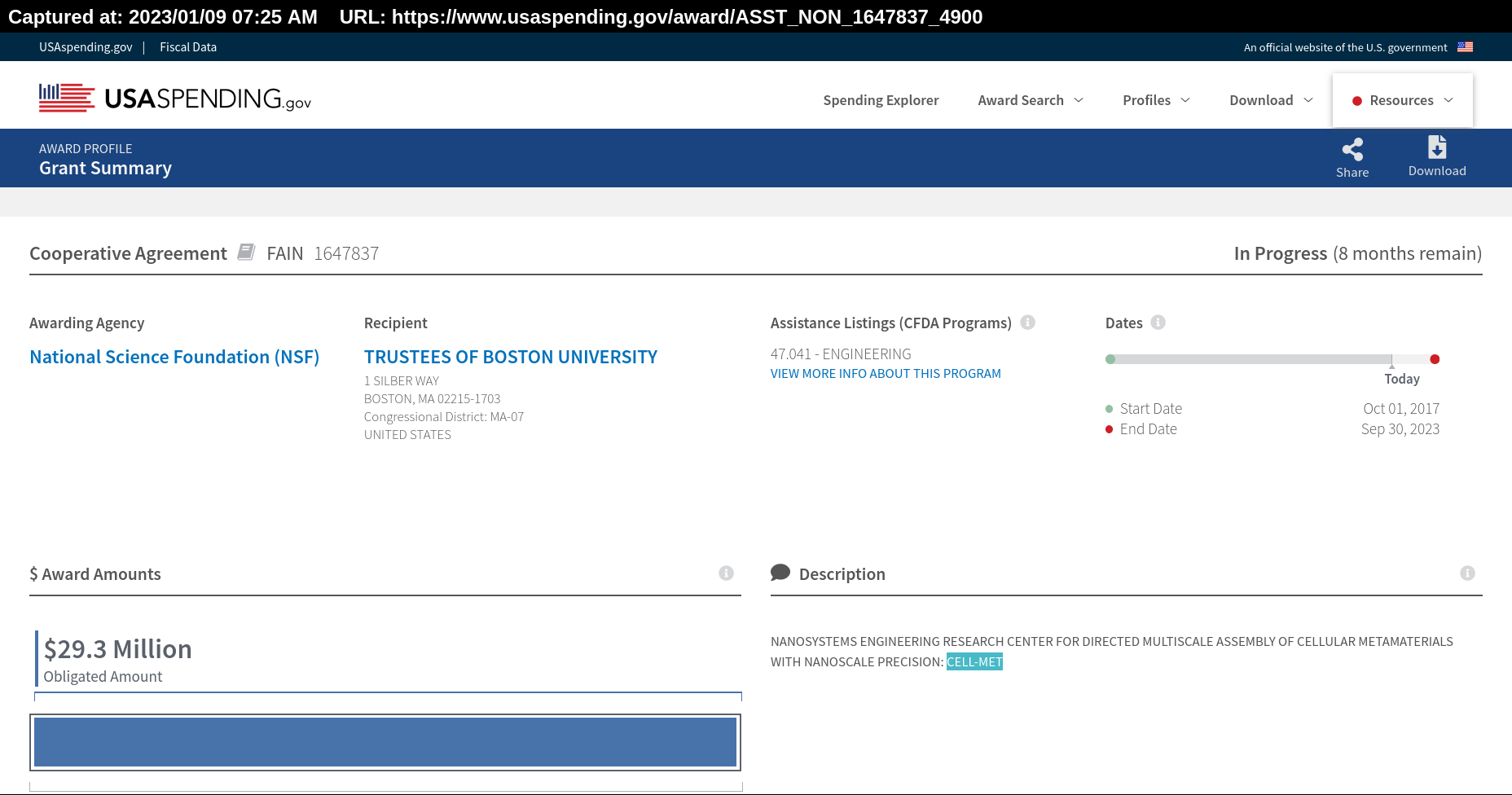
Task: Click info icon in Description section header
Action: 1467,573
